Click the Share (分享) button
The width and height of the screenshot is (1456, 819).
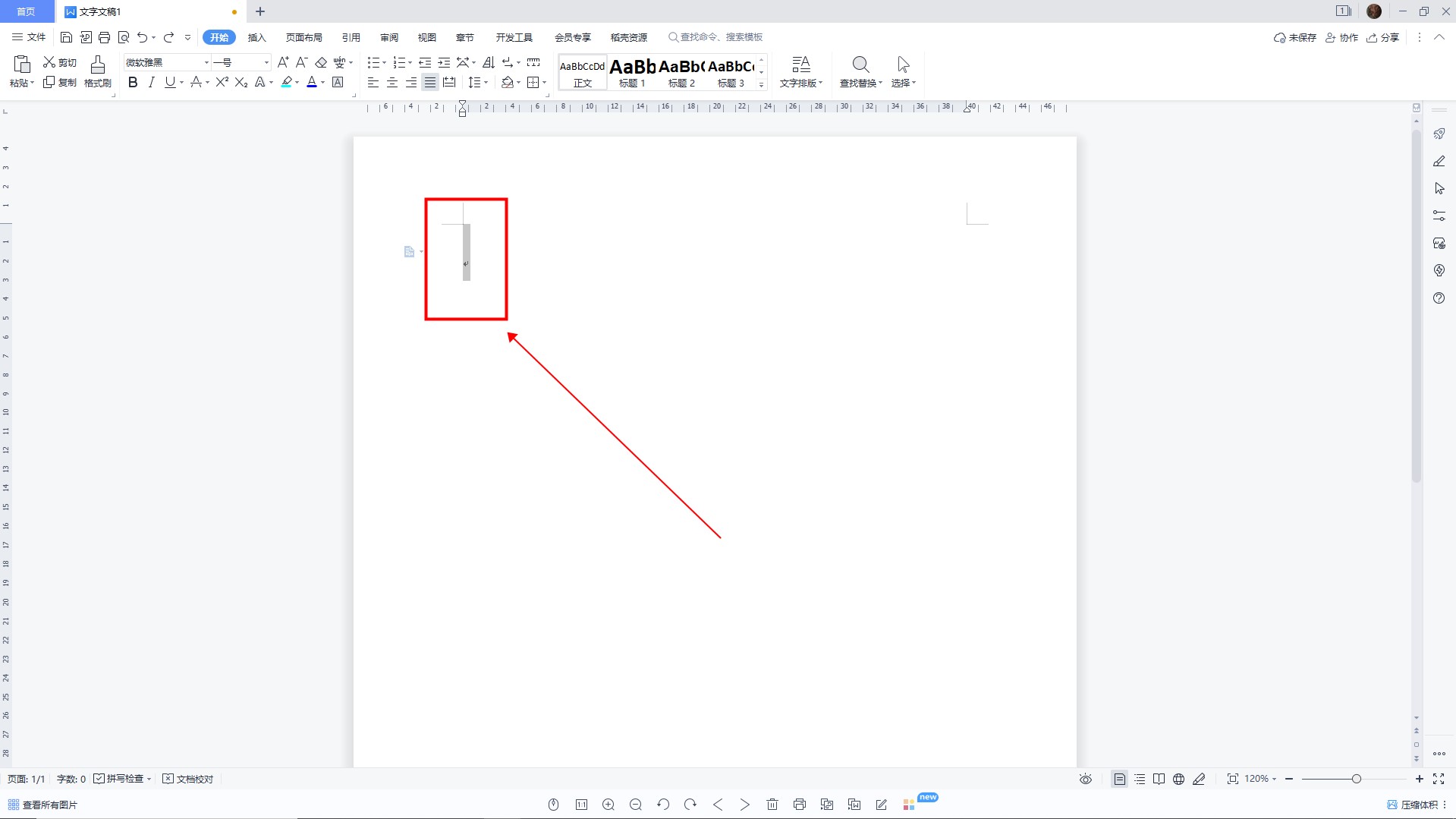click(1382, 37)
